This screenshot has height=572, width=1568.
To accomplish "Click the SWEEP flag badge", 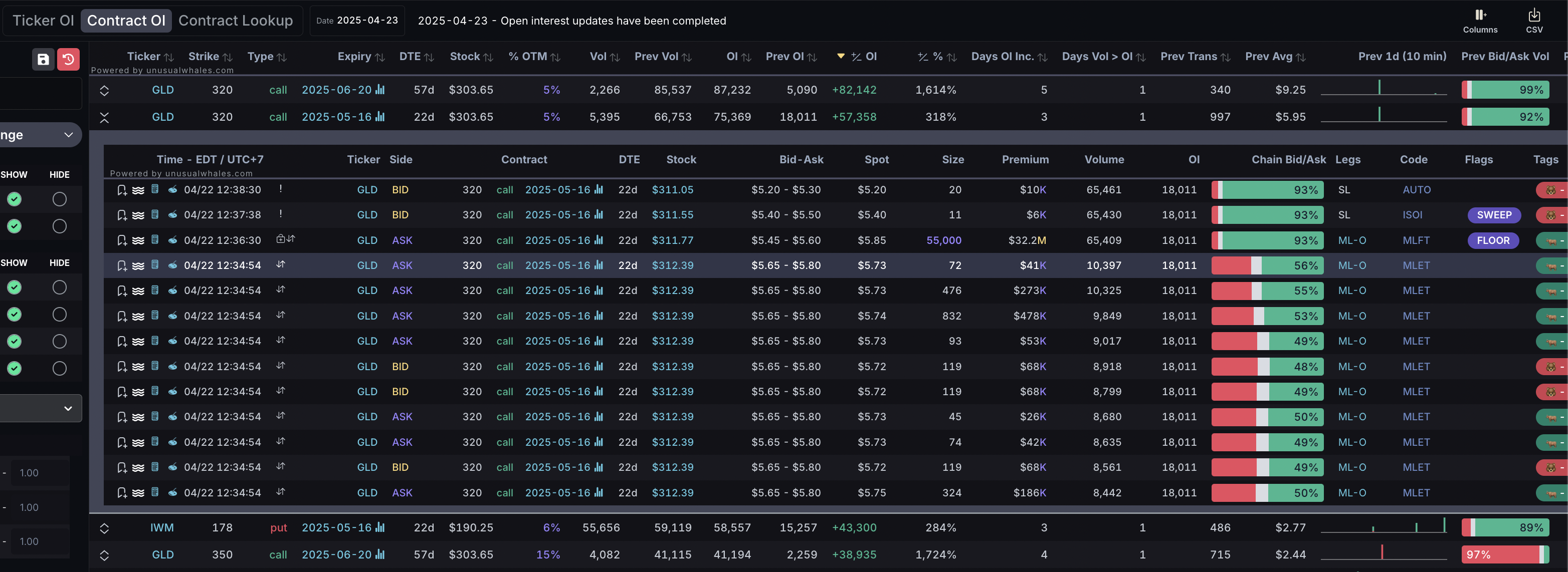I will click(x=1494, y=215).
